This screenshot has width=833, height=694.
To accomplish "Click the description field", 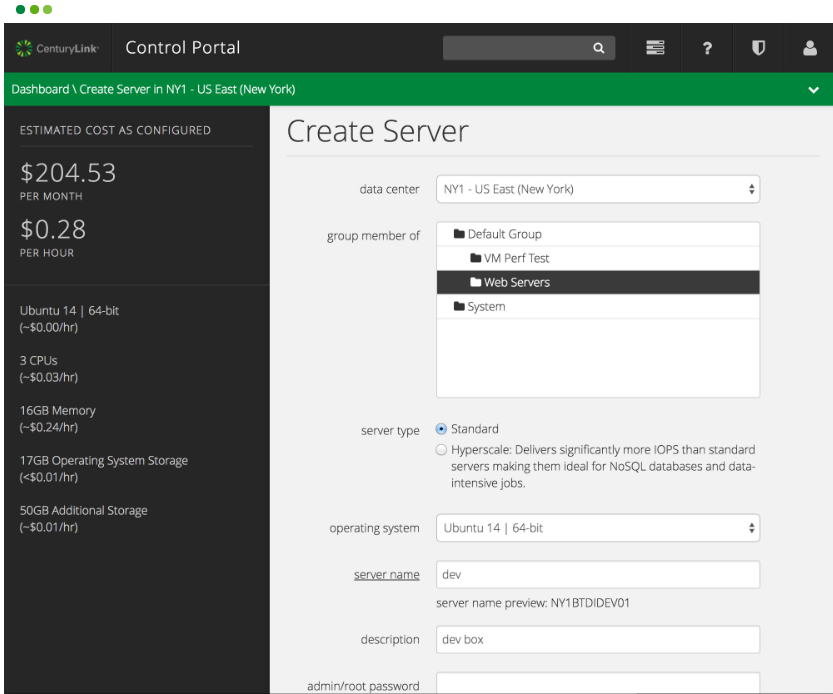I will tap(598, 639).
